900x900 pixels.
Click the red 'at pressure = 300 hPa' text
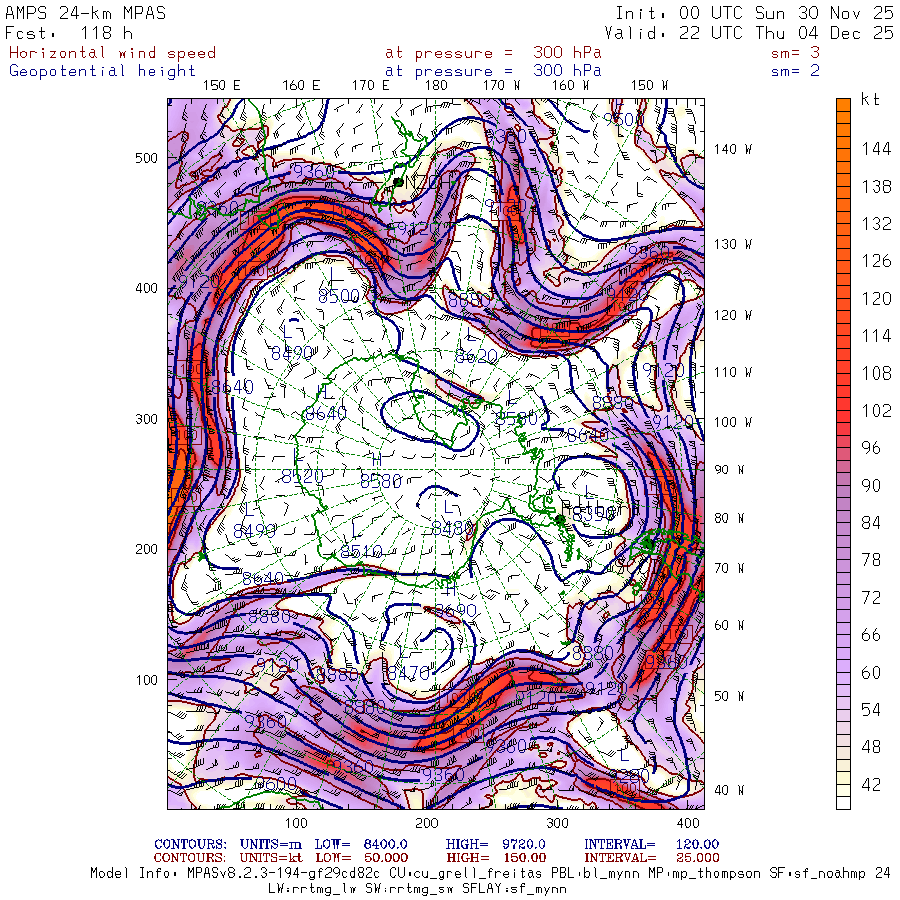(493, 53)
